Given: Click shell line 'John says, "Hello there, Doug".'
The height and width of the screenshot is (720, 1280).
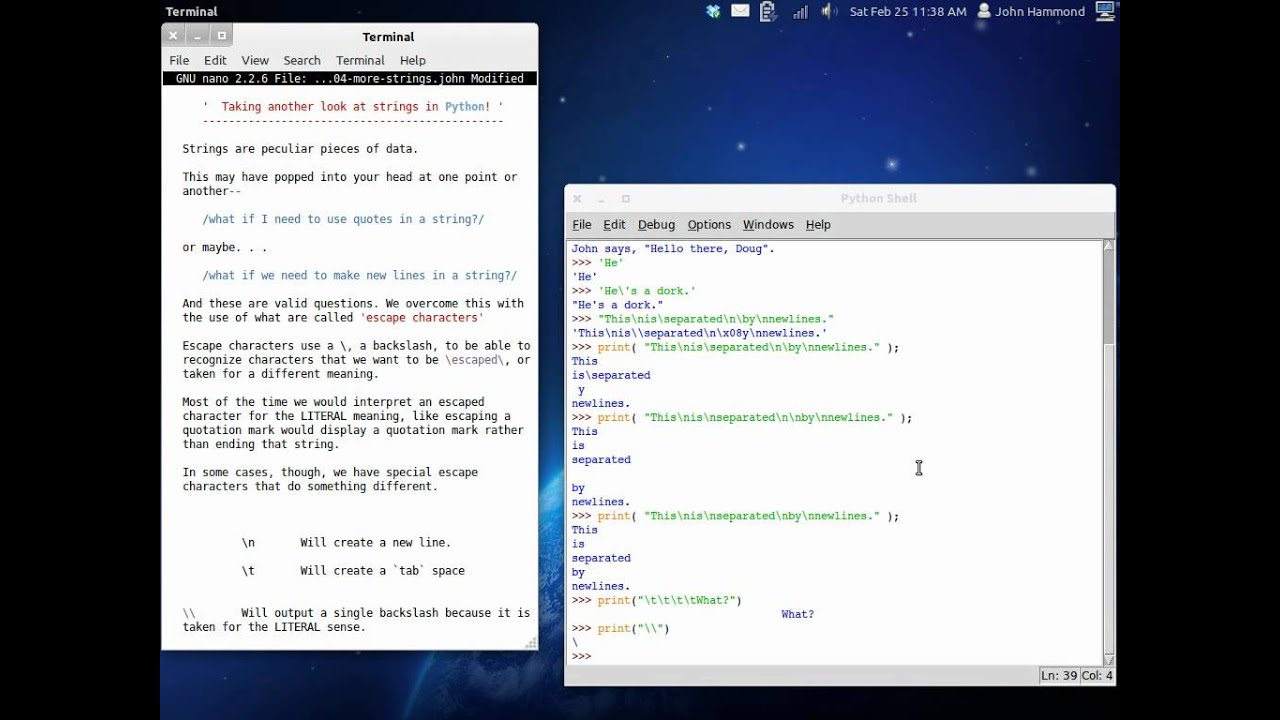Looking at the screenshot, I should pyautogui.click(x=673, y=249).
